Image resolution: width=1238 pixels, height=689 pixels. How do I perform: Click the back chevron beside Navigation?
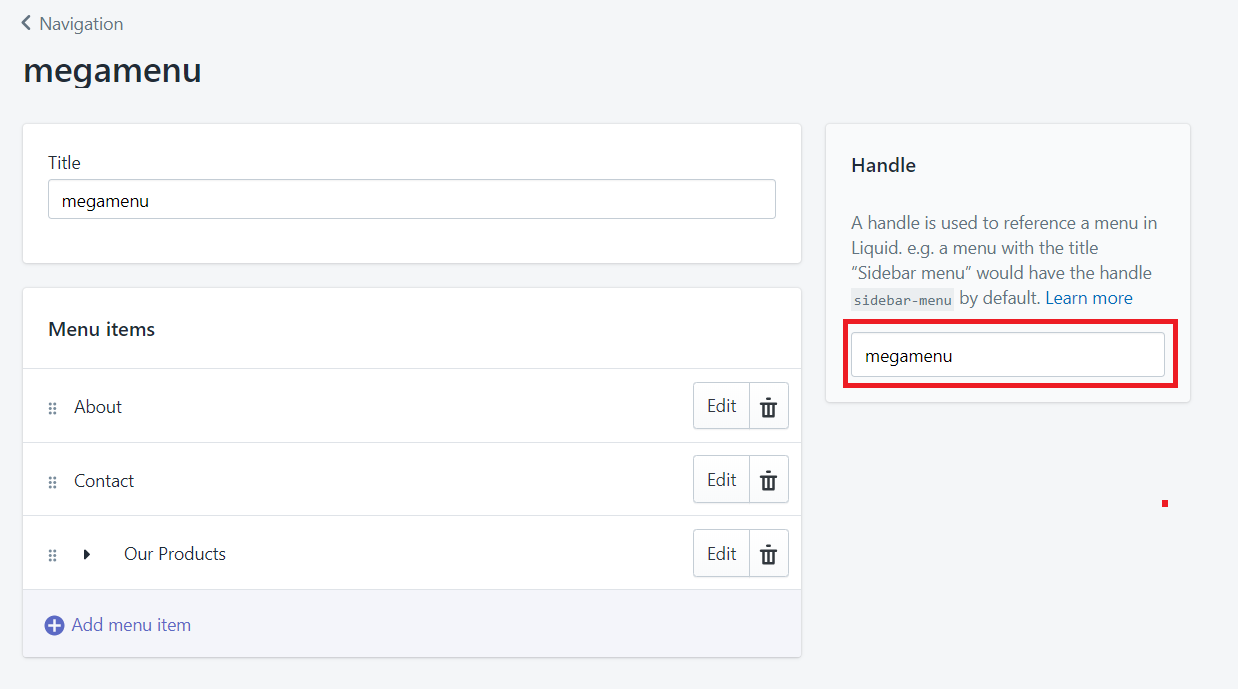click(26, 23)
